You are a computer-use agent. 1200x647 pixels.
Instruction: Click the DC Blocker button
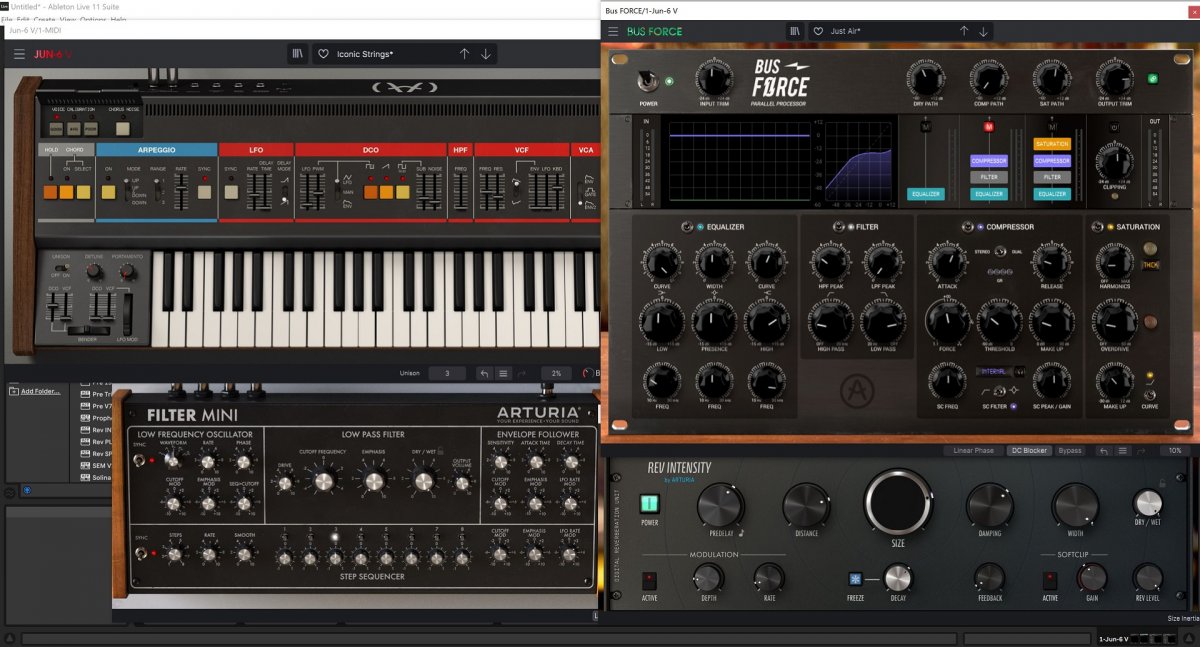(x=1028, y=451)
